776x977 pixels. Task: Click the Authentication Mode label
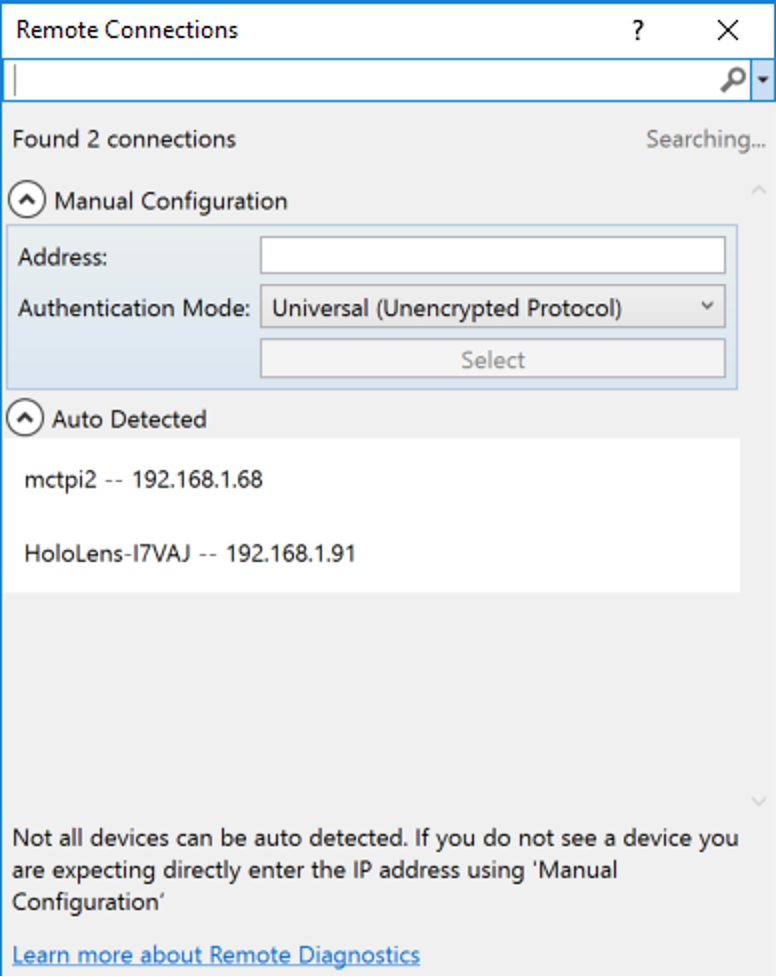click(x=134, y=308)
